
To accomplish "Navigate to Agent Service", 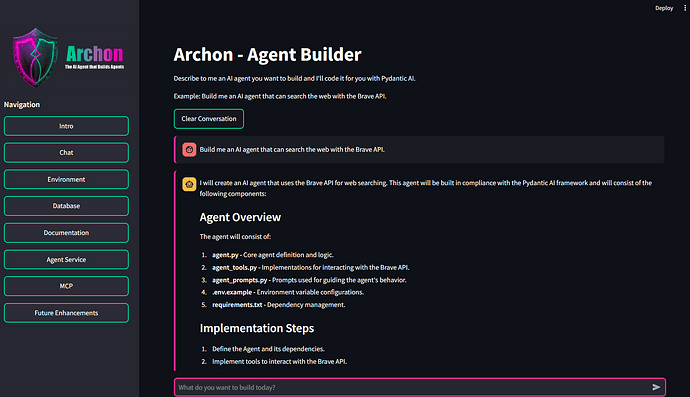I will pos(66,260).
